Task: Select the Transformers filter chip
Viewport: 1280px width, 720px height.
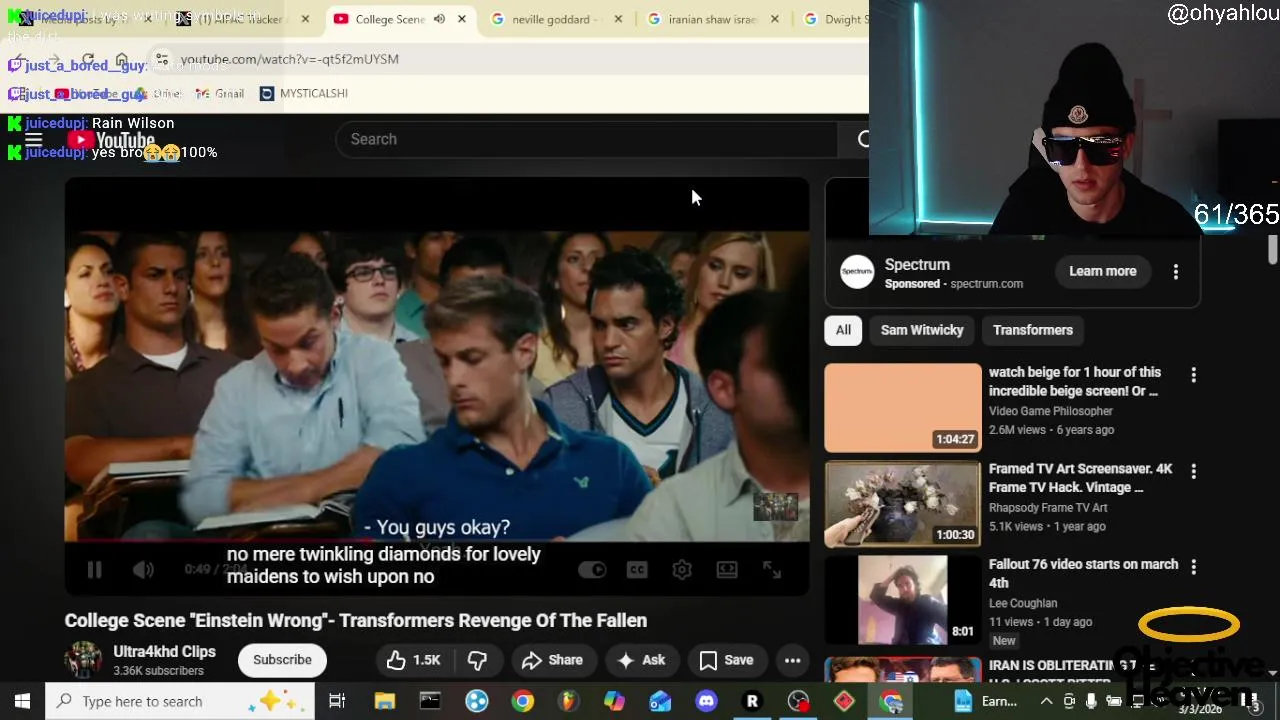Action: tap(1033, 330)
